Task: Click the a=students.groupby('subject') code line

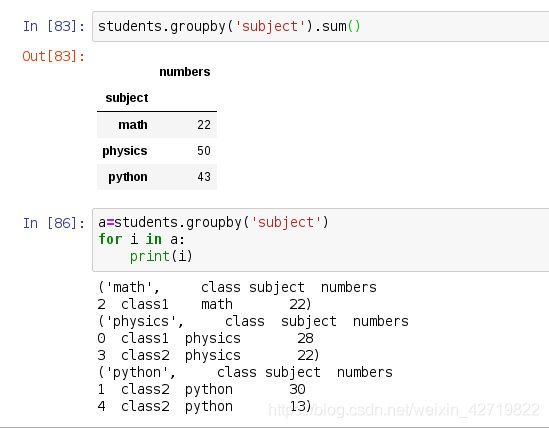Action: pyautogui.click(x=213, y=222)
